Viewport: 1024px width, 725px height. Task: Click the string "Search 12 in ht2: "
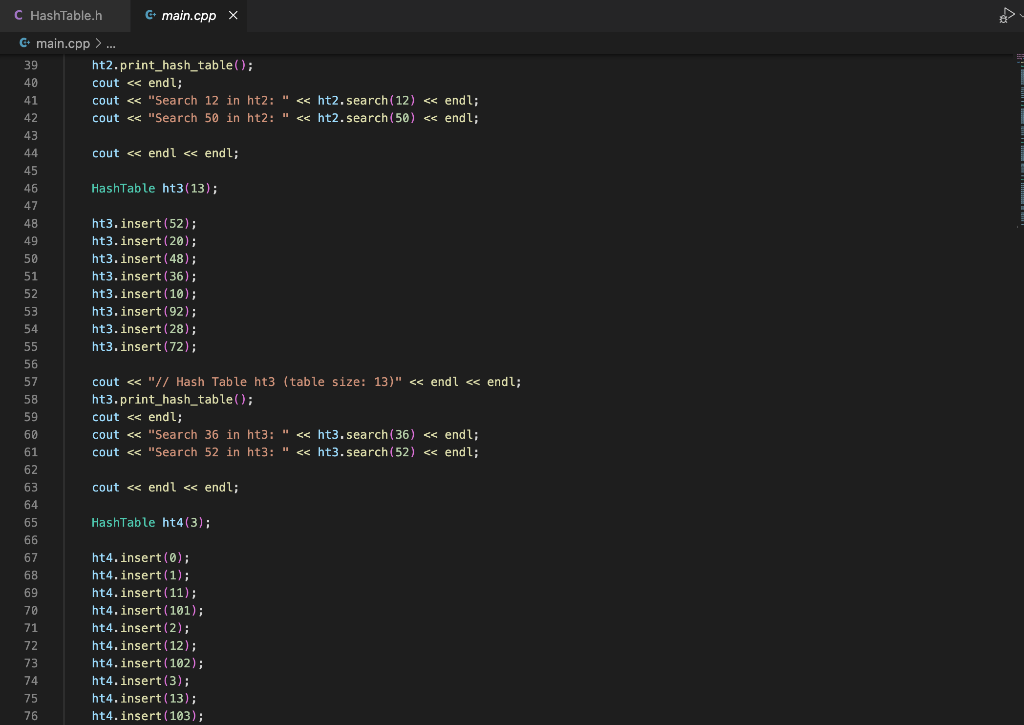218,101
